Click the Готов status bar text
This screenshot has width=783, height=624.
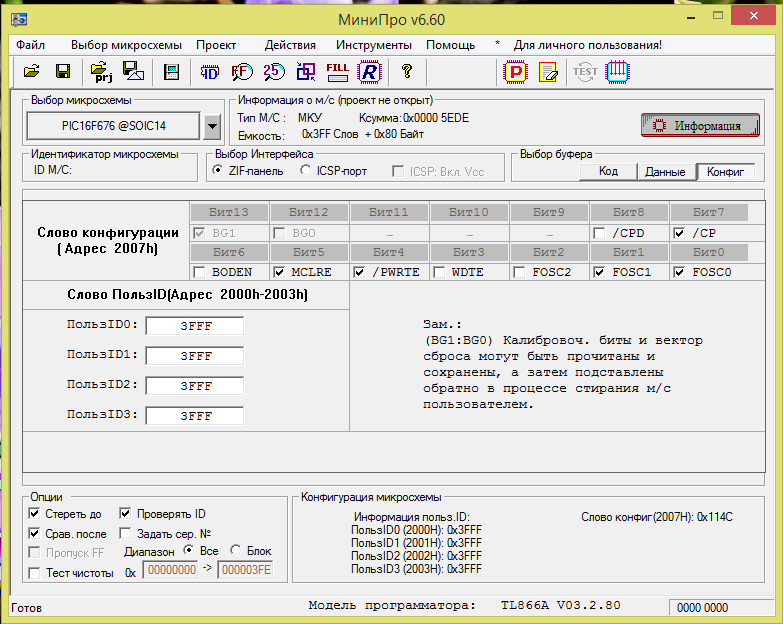click(x=26, y=608)
